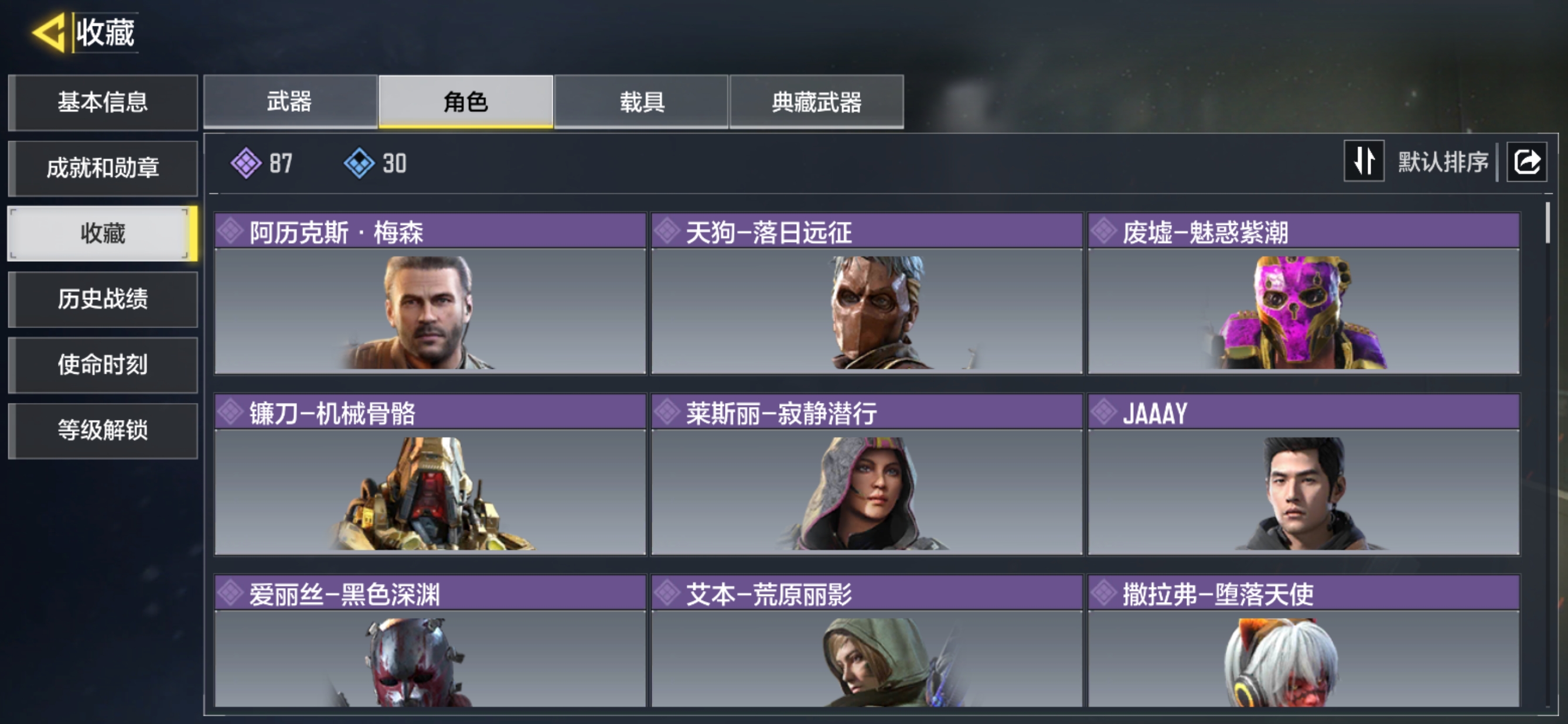This screenshot has height=724, width=1568.
Task: Click the blue rare rarity diamond icon
Action: [x=359, y=163]
